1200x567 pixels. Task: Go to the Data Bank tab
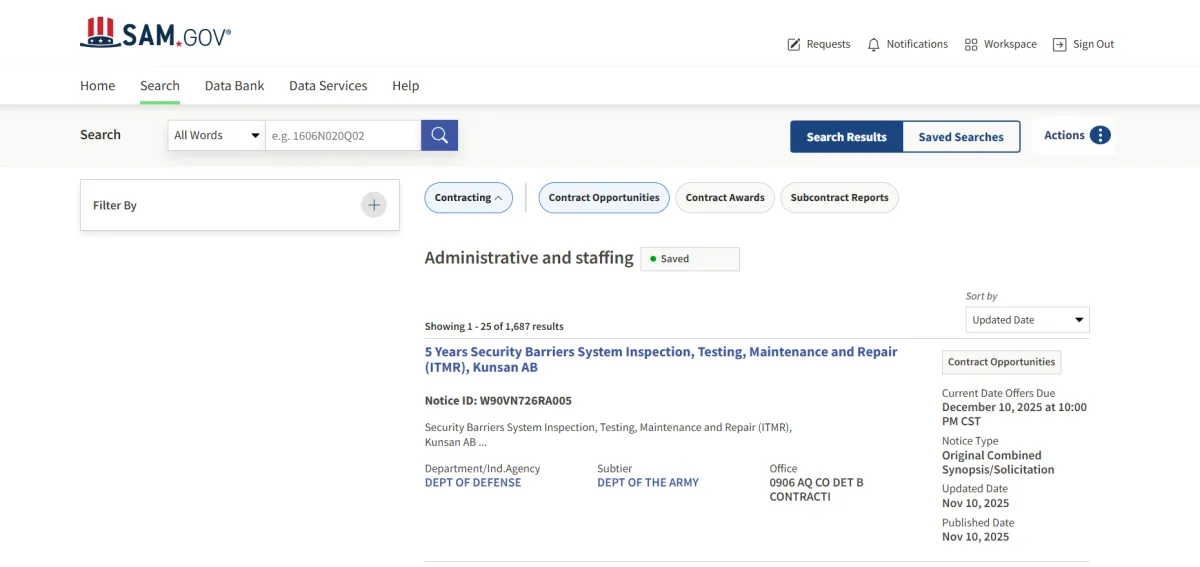point(235,86)
